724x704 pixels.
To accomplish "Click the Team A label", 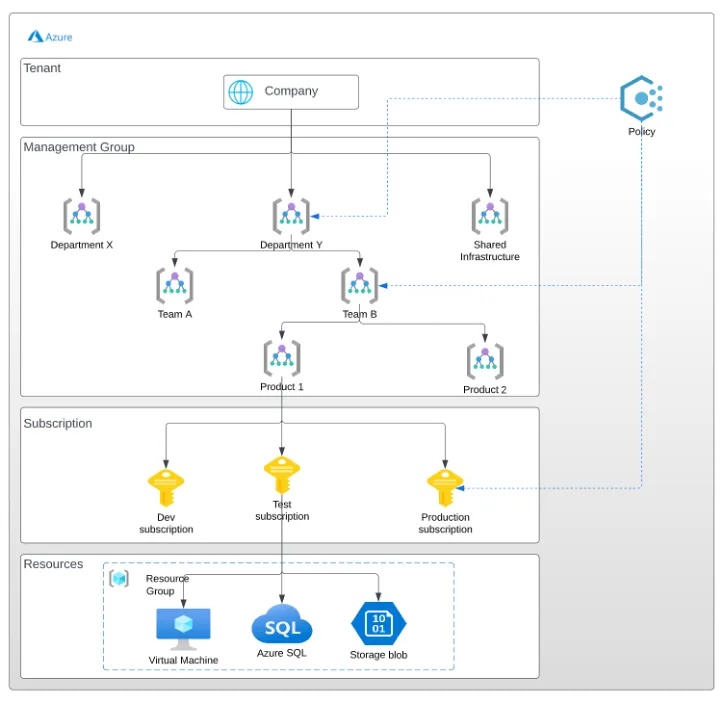I will pos(175,314).
